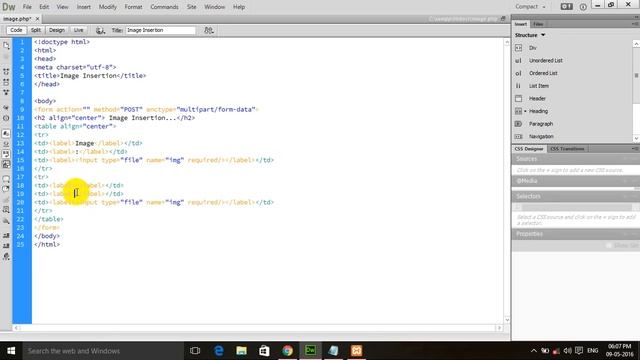Screen dimensions: 640x360
Task: Toggle Line Numbers in coding toolbar
Action: pos(6,133)
